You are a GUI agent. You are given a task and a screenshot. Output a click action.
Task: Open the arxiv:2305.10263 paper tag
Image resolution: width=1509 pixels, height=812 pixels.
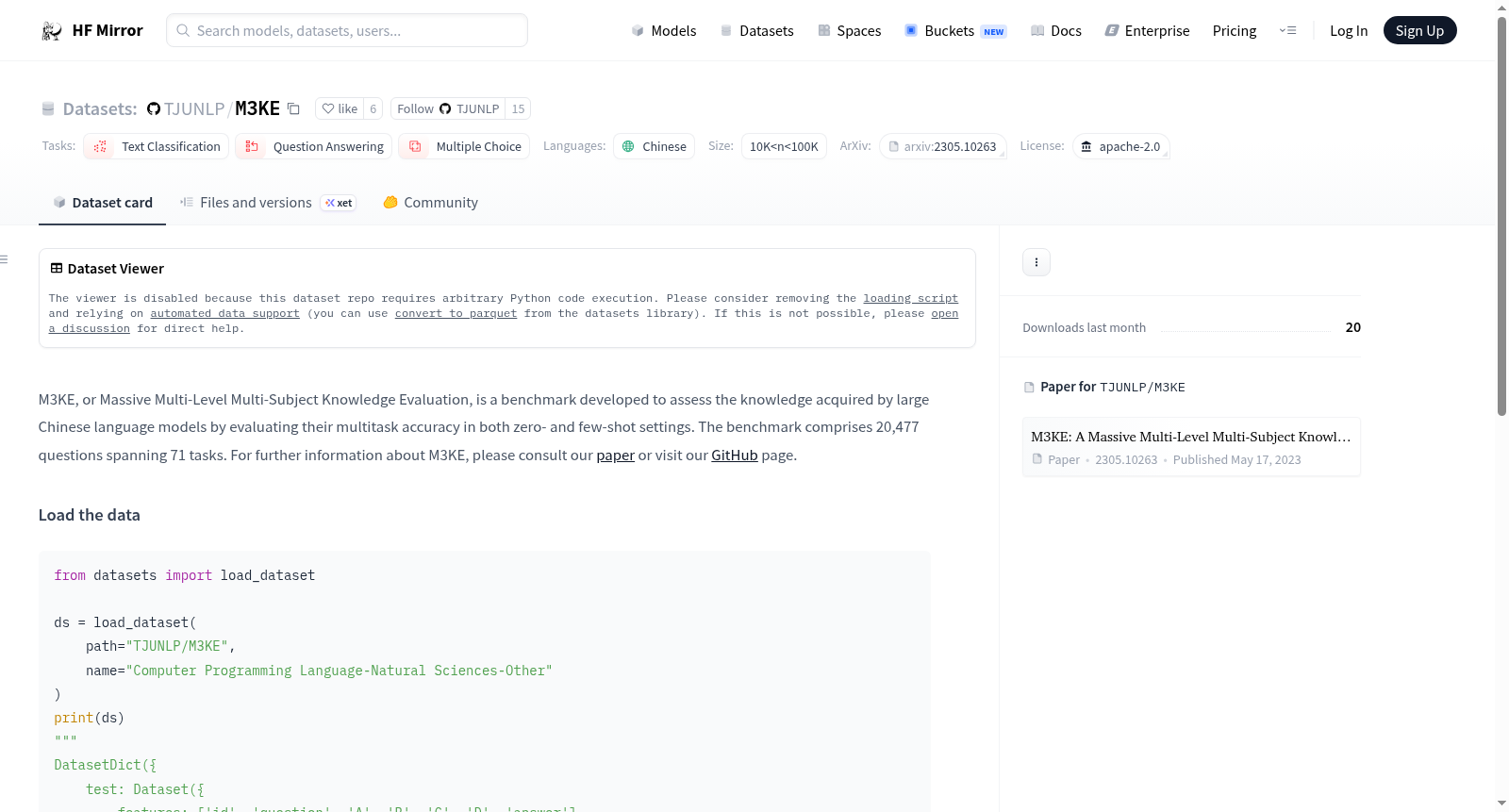point(942,147)
